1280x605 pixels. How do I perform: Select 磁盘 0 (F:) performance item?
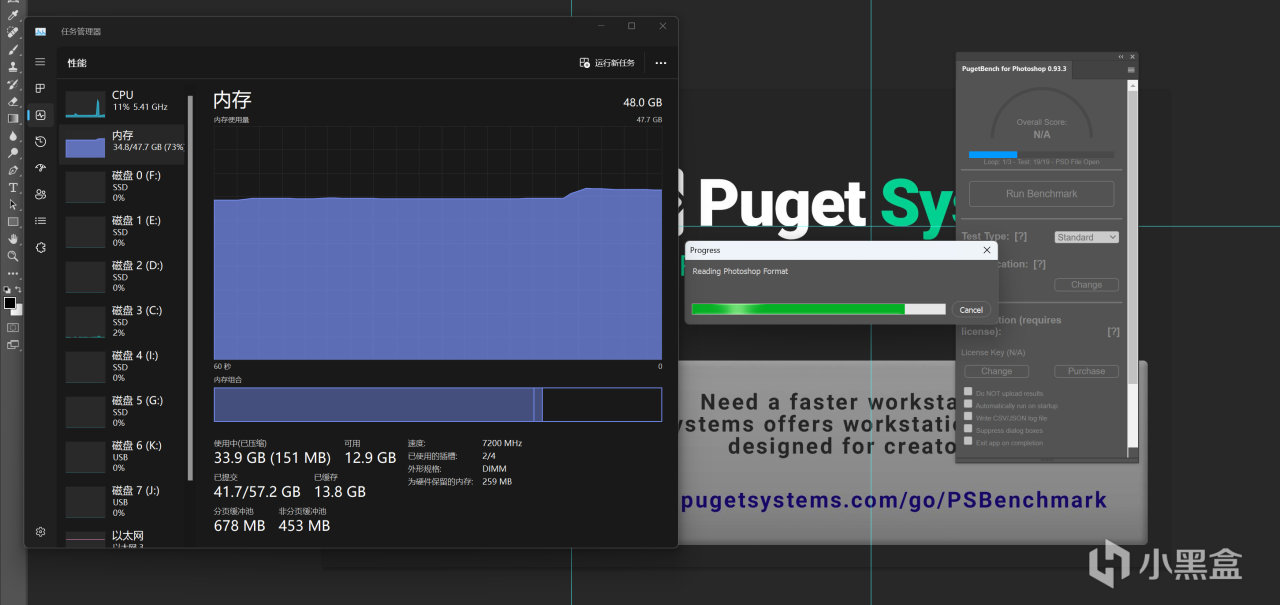click(124, 187)
